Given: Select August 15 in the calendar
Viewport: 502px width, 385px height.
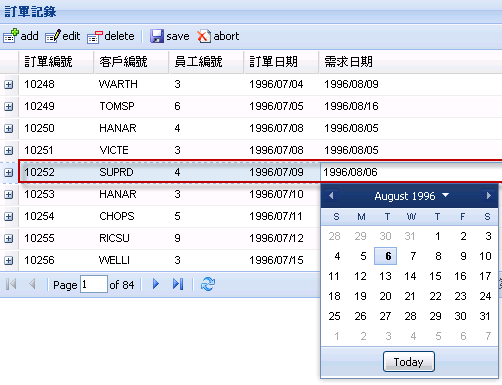Looking at the screenshot, I should point(435,276).
